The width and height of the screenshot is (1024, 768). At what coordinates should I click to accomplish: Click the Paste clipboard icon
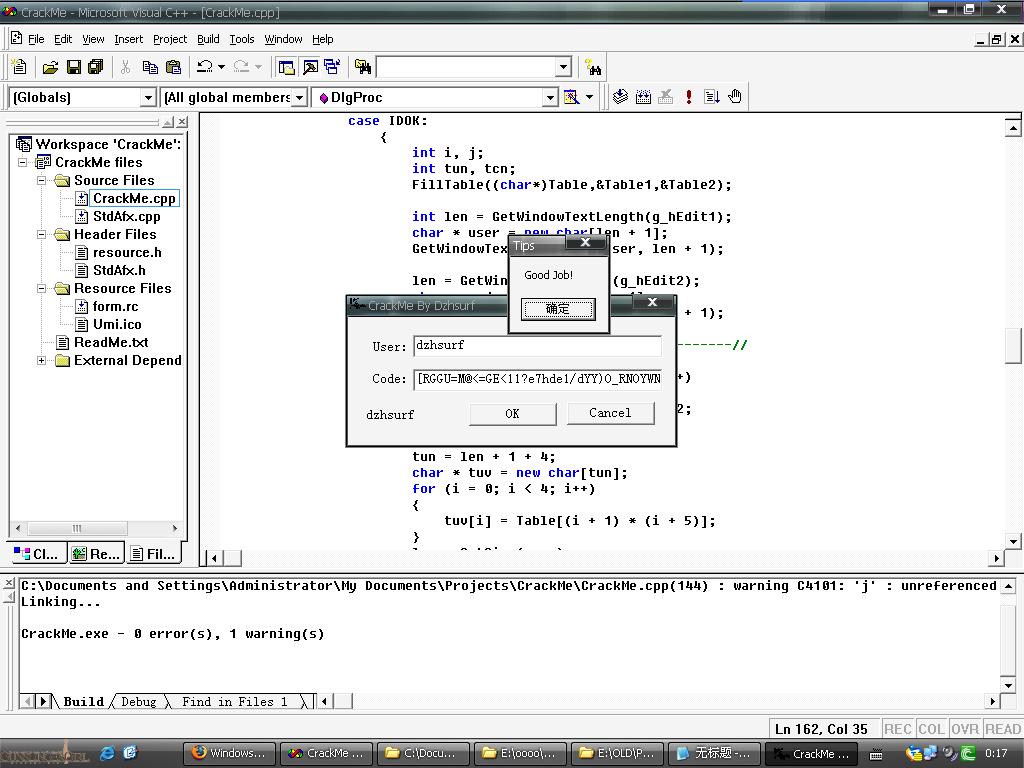173,67
